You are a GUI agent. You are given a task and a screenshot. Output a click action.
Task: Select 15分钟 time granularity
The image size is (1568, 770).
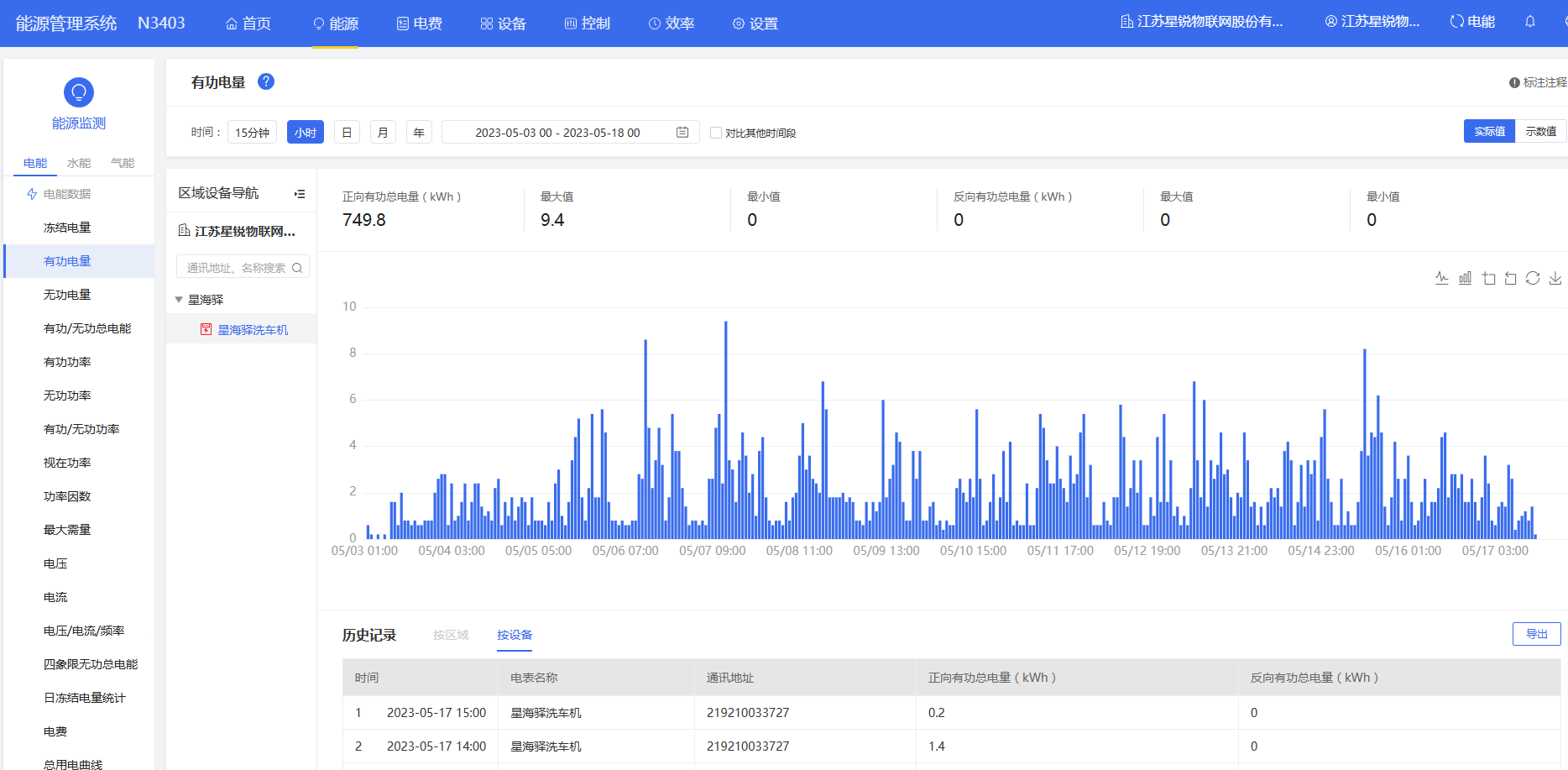click(253, 132)
